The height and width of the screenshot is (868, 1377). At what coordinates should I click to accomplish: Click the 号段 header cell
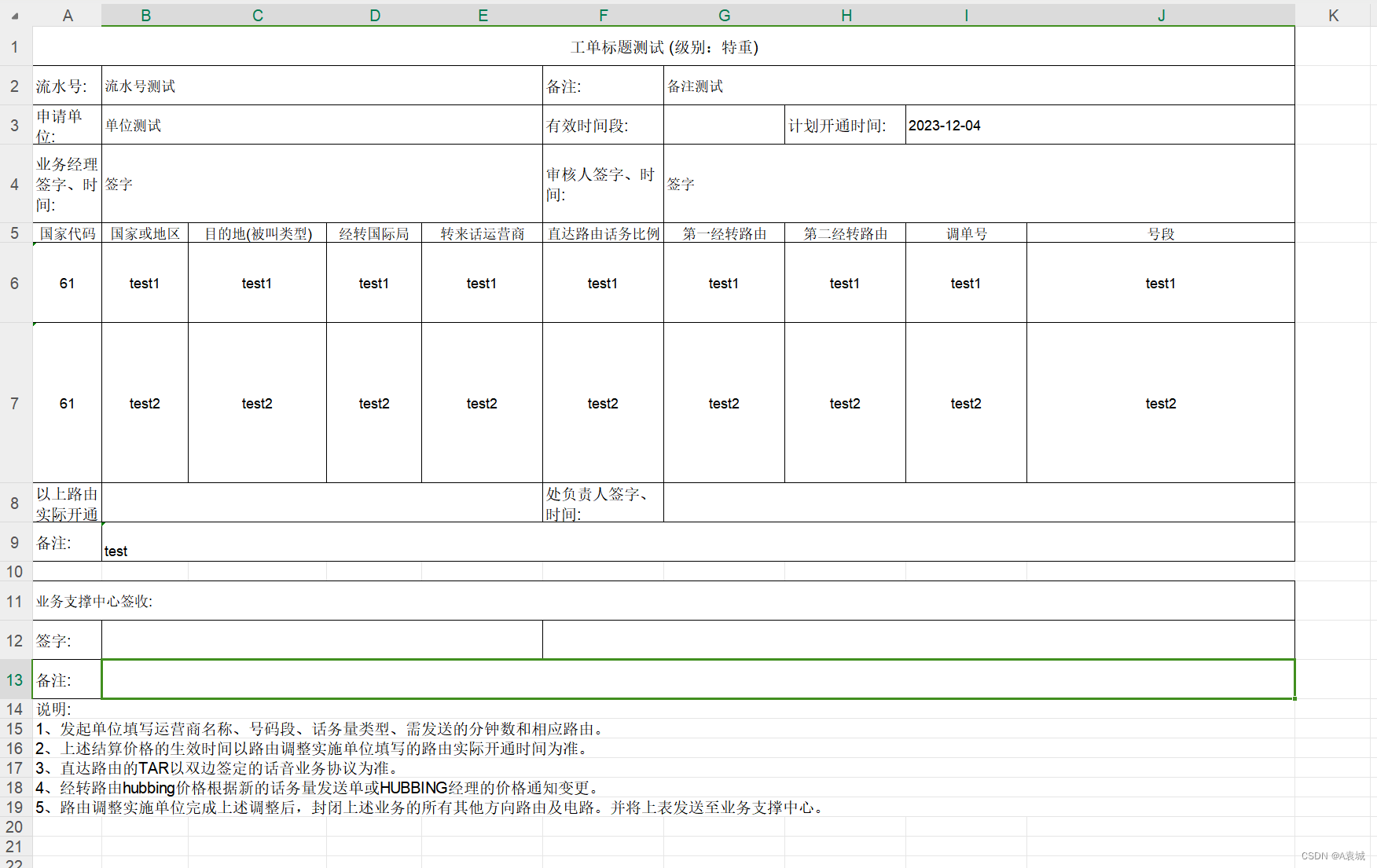pyautogui.click(x=1161, y=233)
